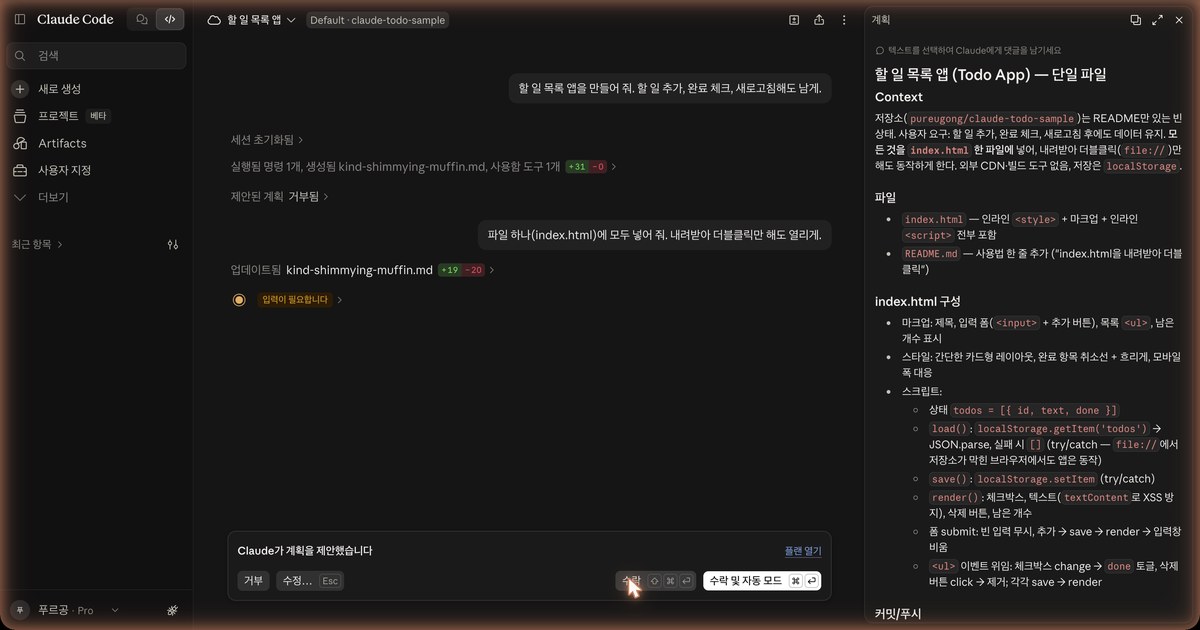Viewport: 1200px width, 630px height.
Task: Click the sparkle icon beside the account menu
Action: 172,610
